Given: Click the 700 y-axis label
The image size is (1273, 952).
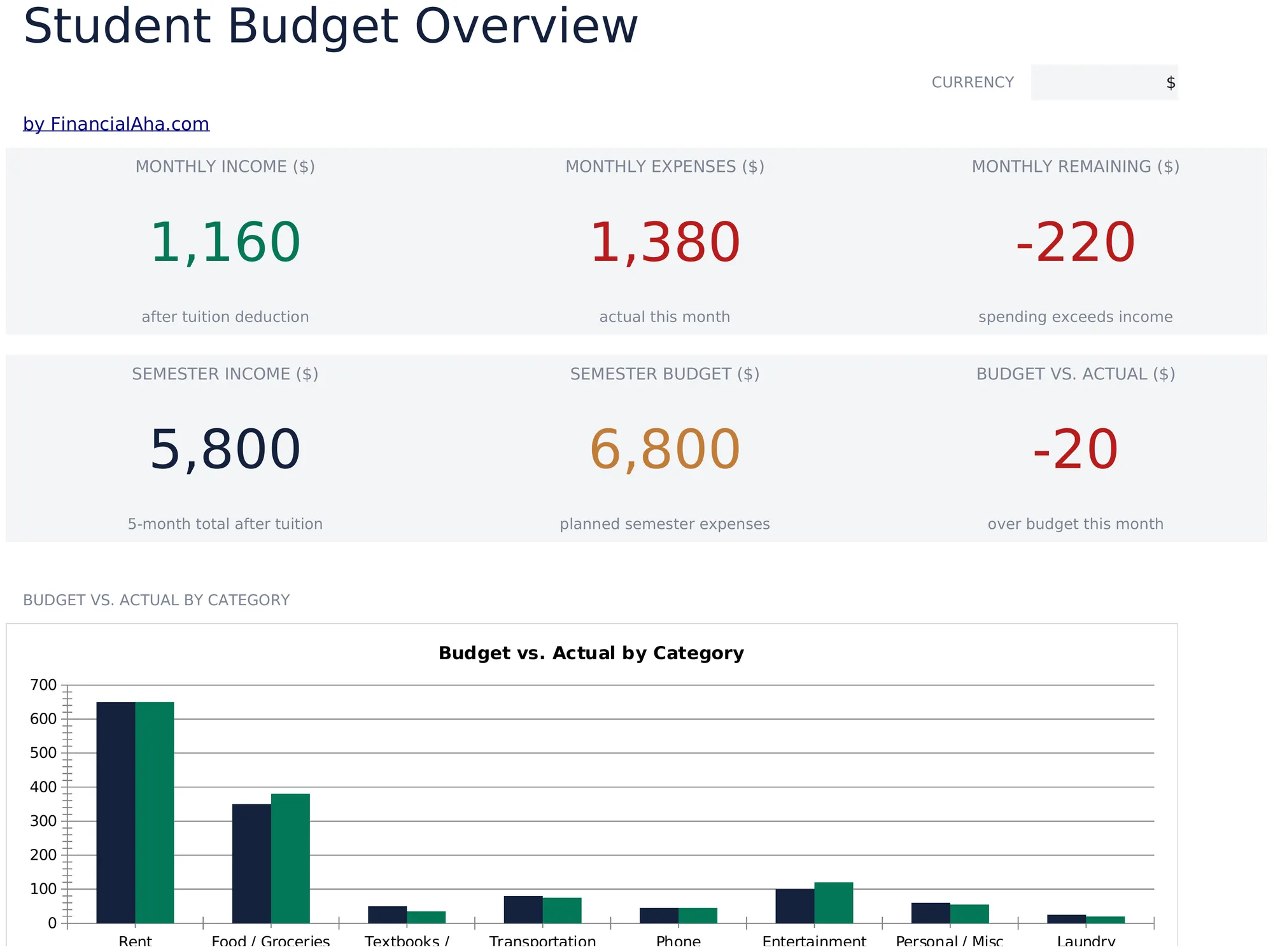Looking at the screenshot, I should click(43, 685).
